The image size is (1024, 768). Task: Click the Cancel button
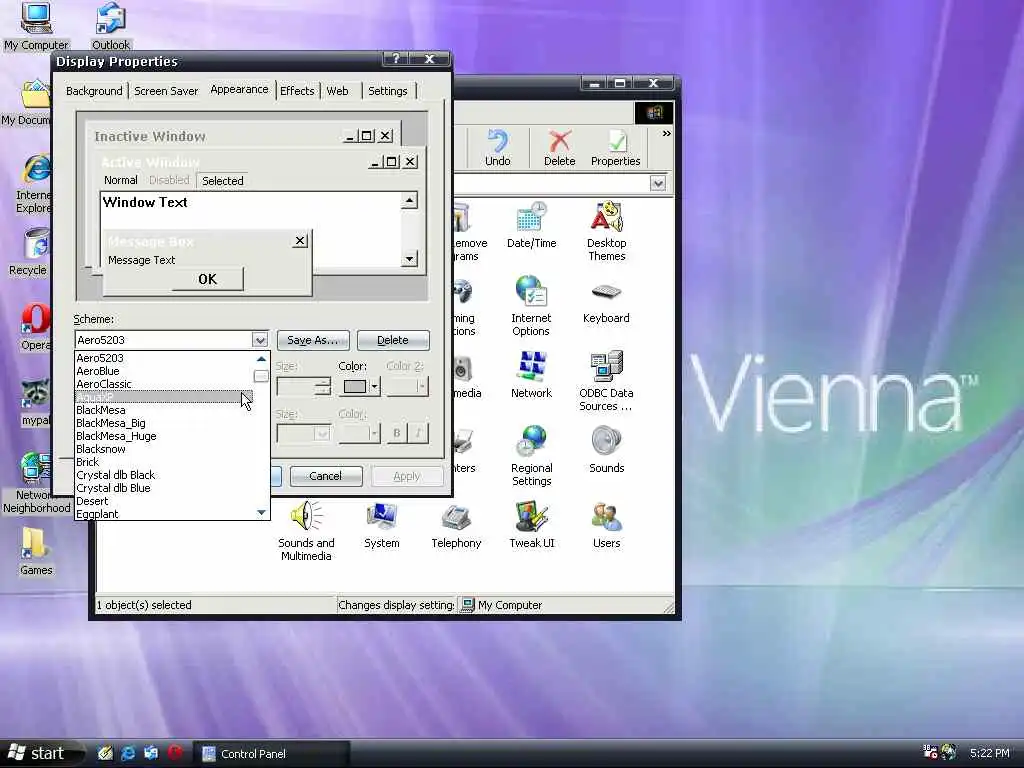(325, 476)
